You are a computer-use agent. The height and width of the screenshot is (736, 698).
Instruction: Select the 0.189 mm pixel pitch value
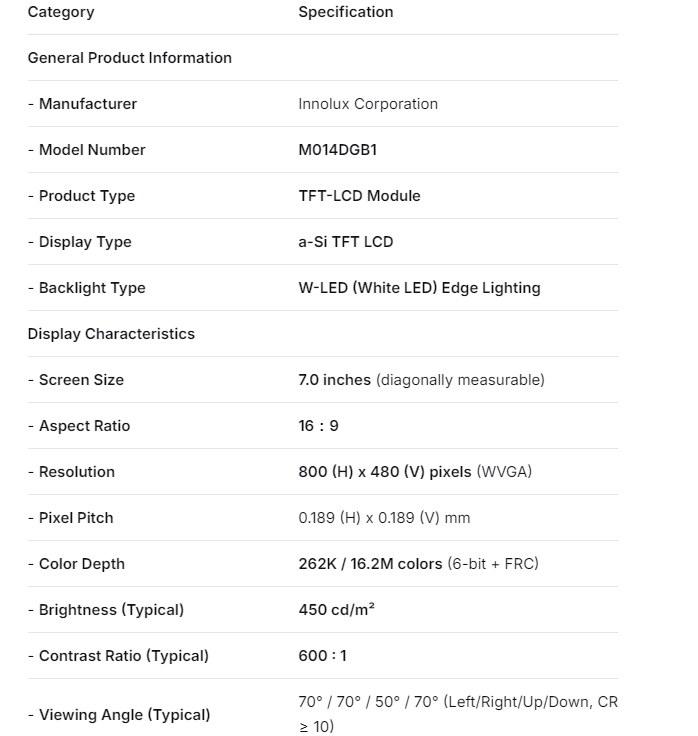coord(383,518)
